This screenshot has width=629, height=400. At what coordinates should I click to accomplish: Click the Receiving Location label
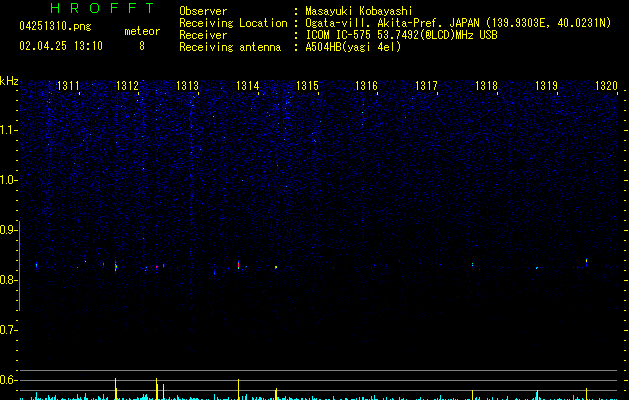(x=233, y=23)
